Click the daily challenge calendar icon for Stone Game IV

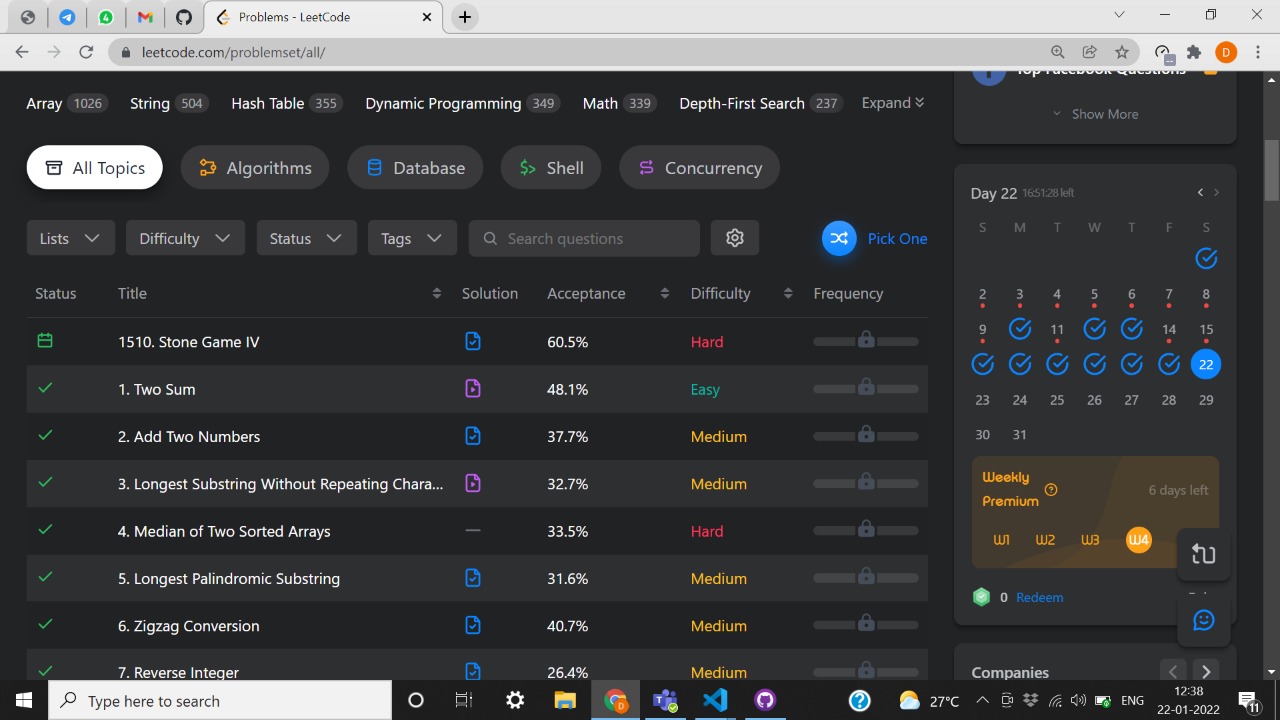pyautogui.click(x=45, y=341)
